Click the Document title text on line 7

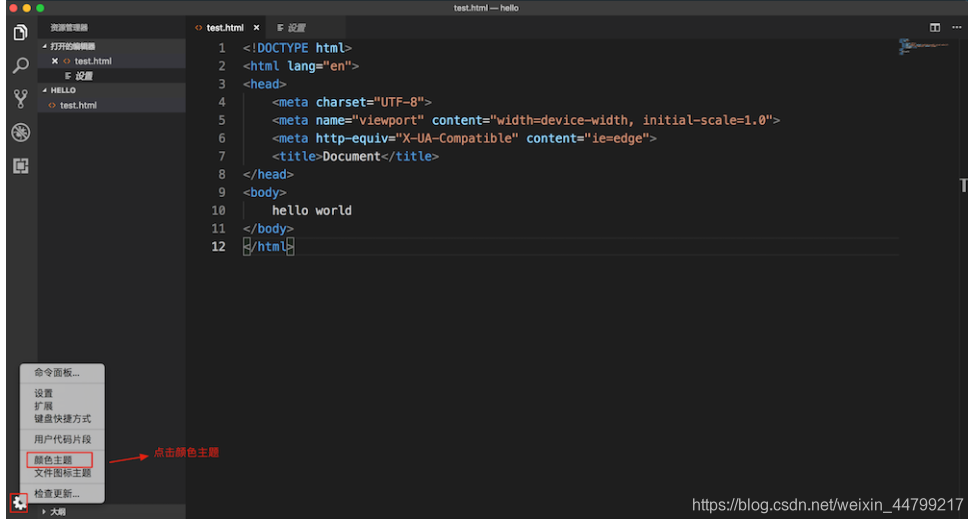coord(352,156)
